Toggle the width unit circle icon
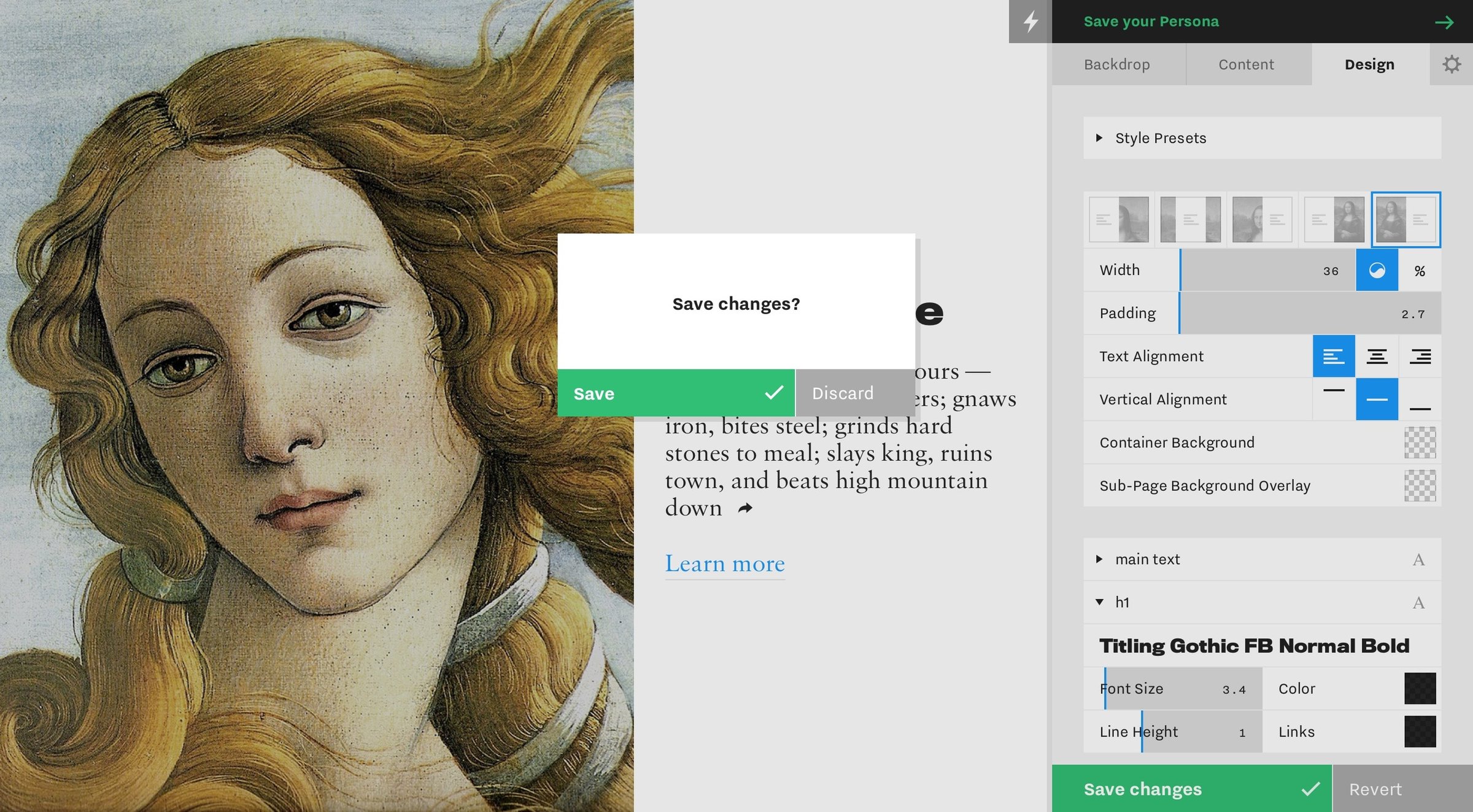This screenshot has width=1473, height=812. pos(1377,270)
